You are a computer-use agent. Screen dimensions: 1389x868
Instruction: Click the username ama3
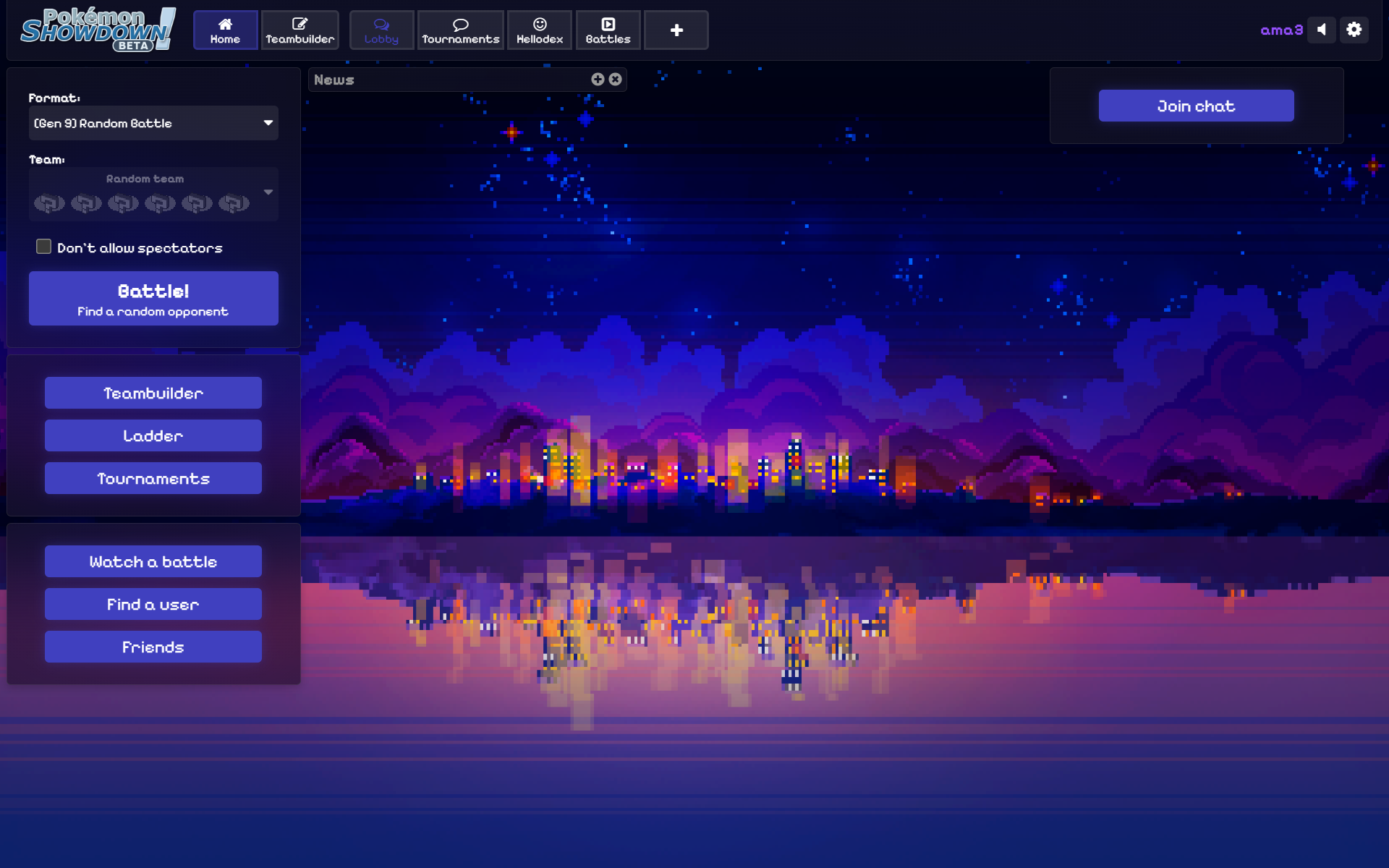[1281, 30]
